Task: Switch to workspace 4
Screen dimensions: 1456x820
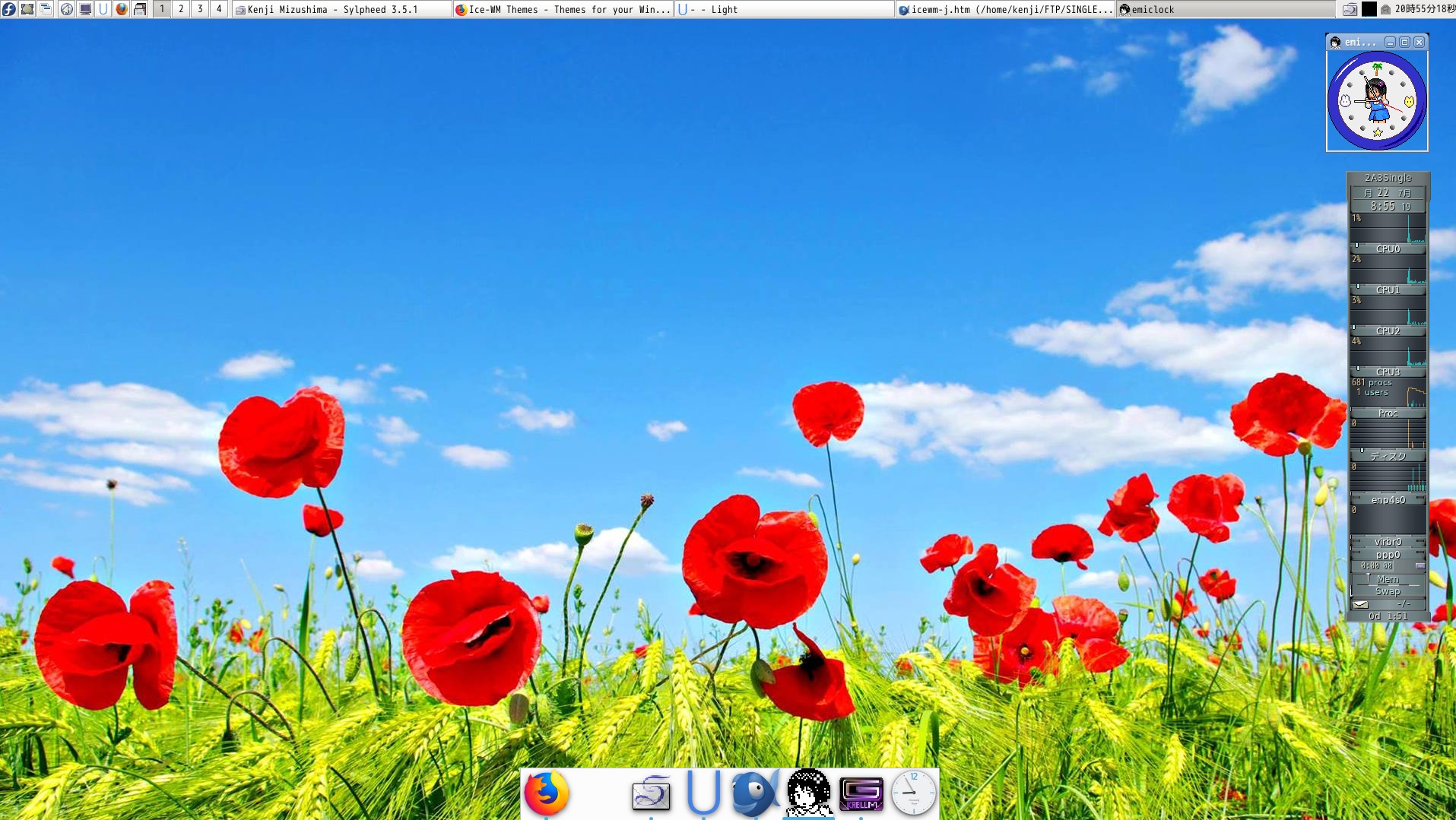Action: [219, 9]
